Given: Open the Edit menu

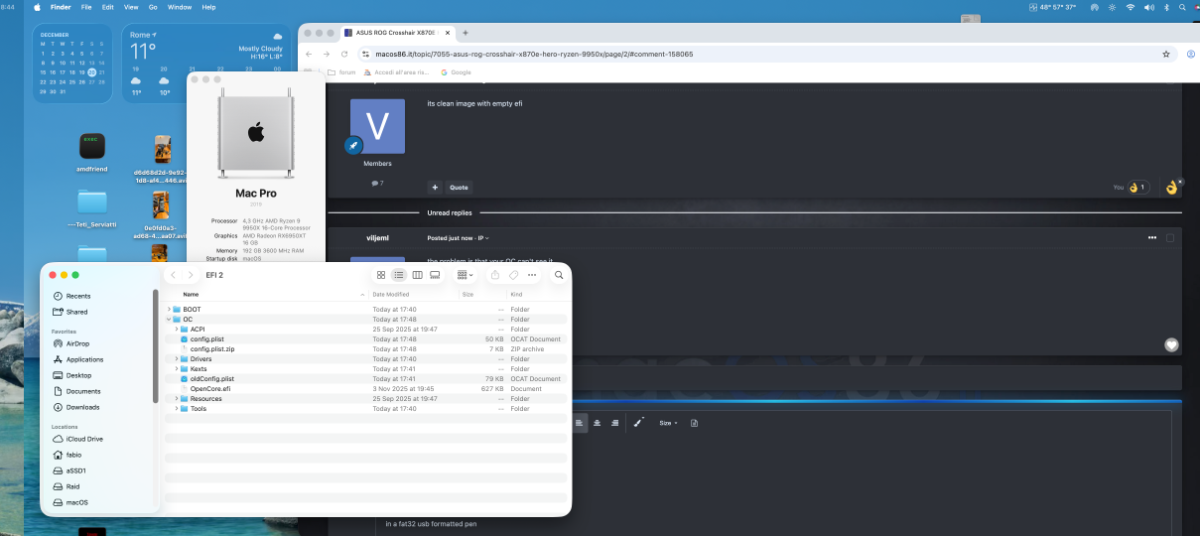Looking at the screenshot, I should (107, 7).
